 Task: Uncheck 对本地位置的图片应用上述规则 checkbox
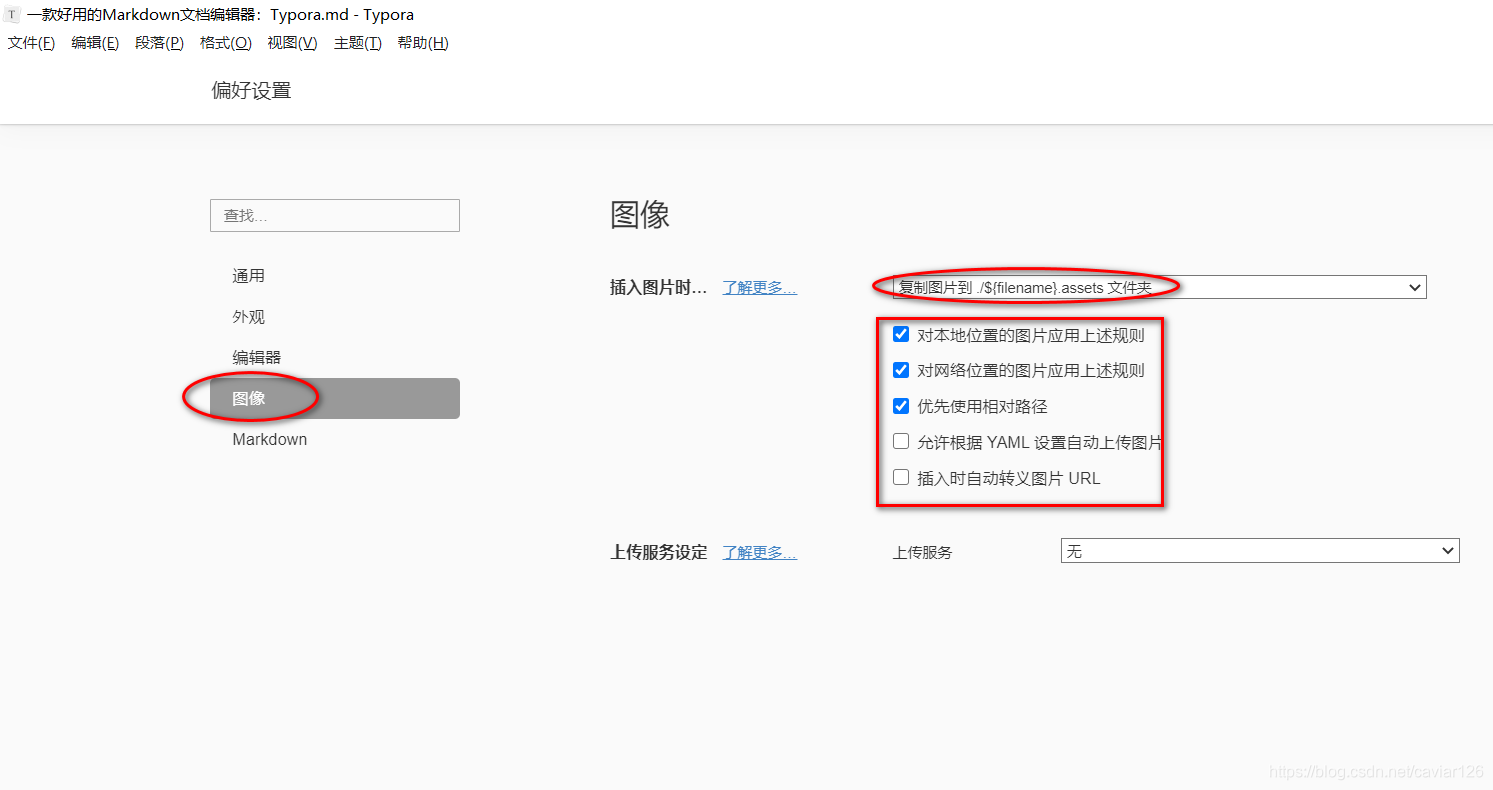(901, 335)
